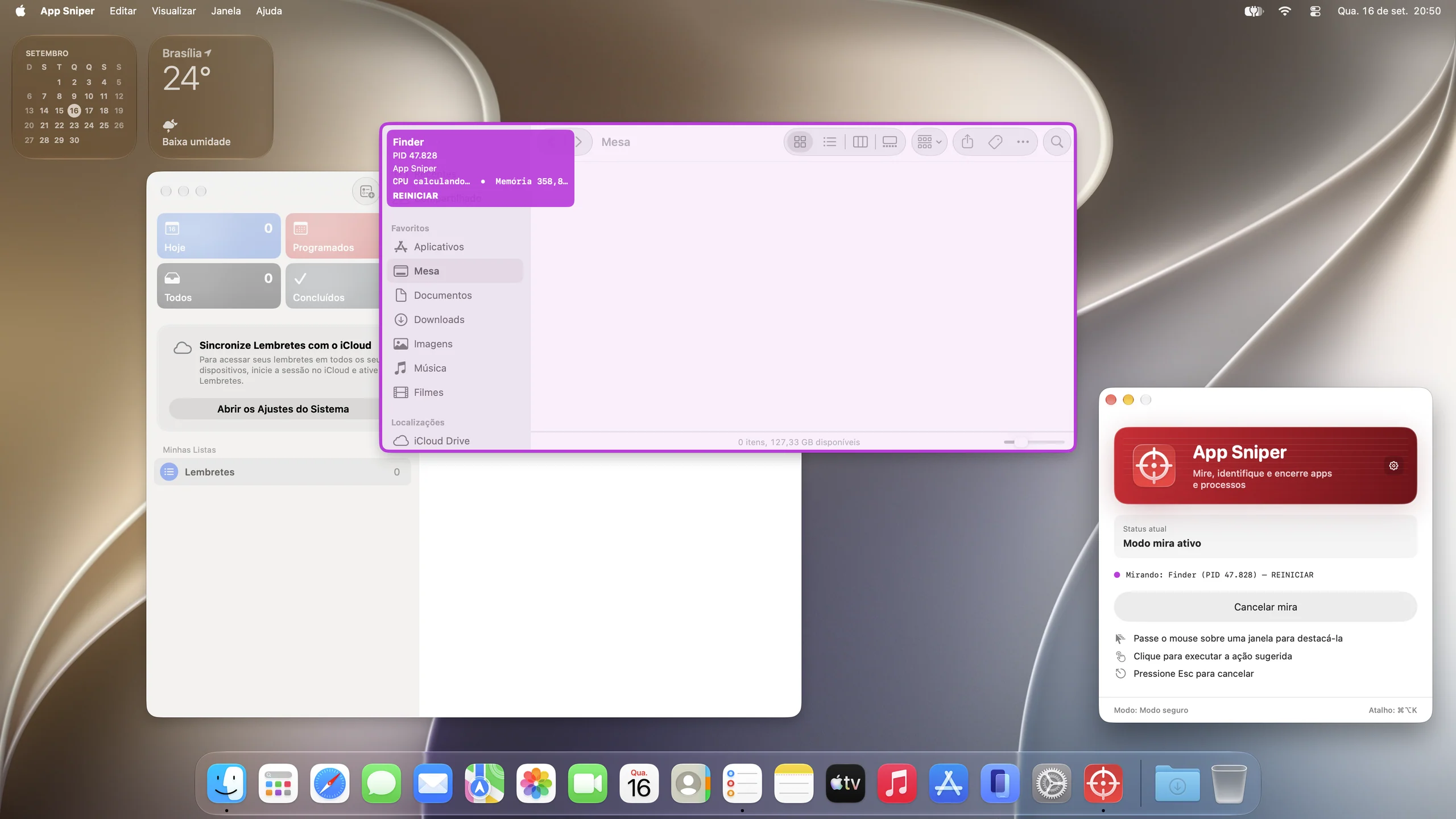Open the Trash in the Dock

point(1228,783)
